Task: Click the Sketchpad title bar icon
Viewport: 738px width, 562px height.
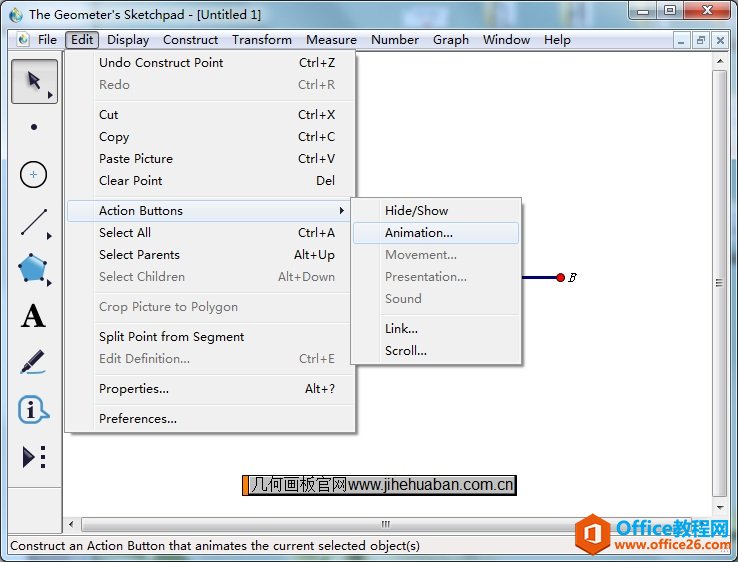Action: 16,15
